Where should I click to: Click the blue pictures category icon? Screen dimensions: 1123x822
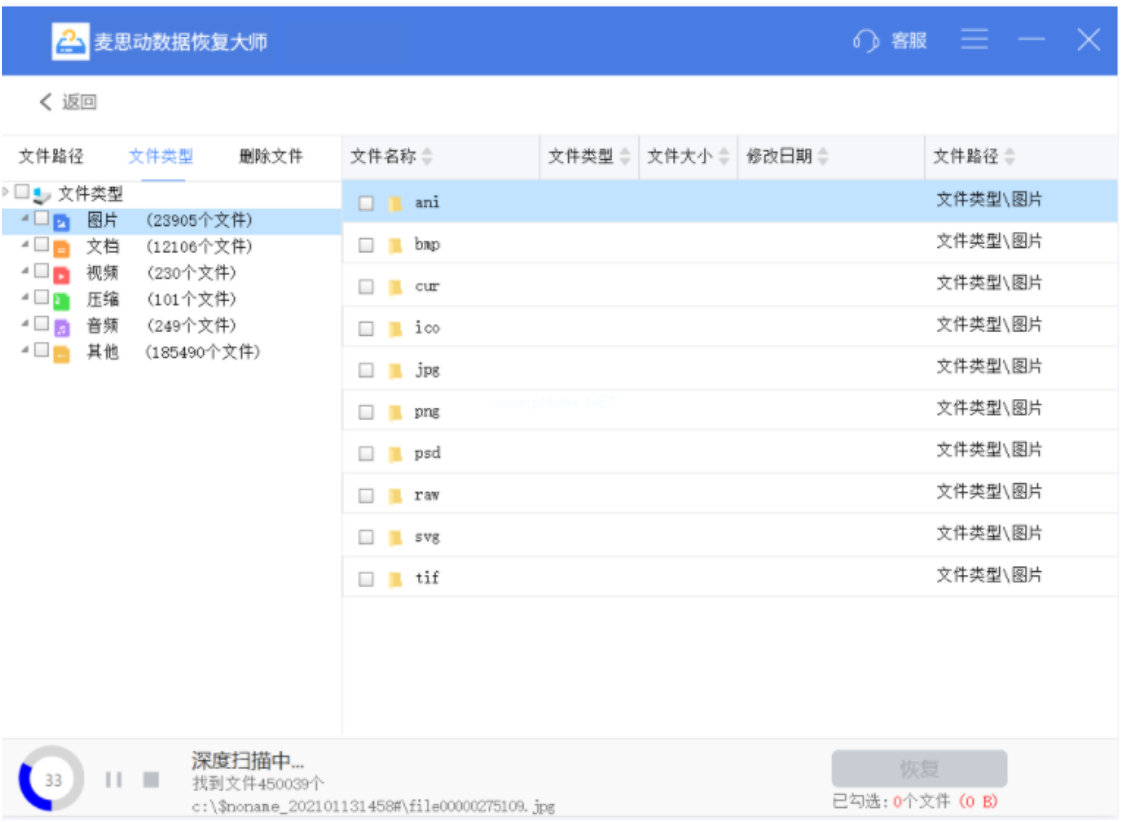[62, 222]
